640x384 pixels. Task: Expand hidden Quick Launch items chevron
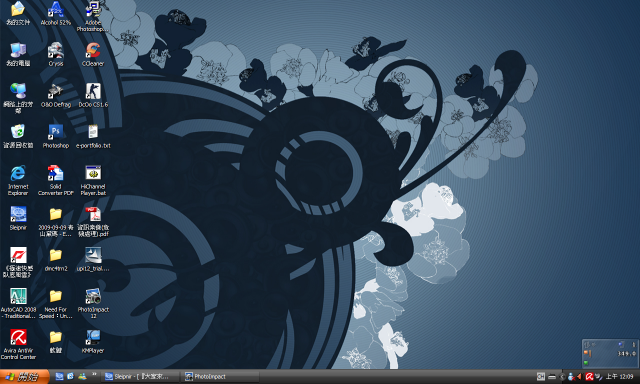tap(94, 375)
